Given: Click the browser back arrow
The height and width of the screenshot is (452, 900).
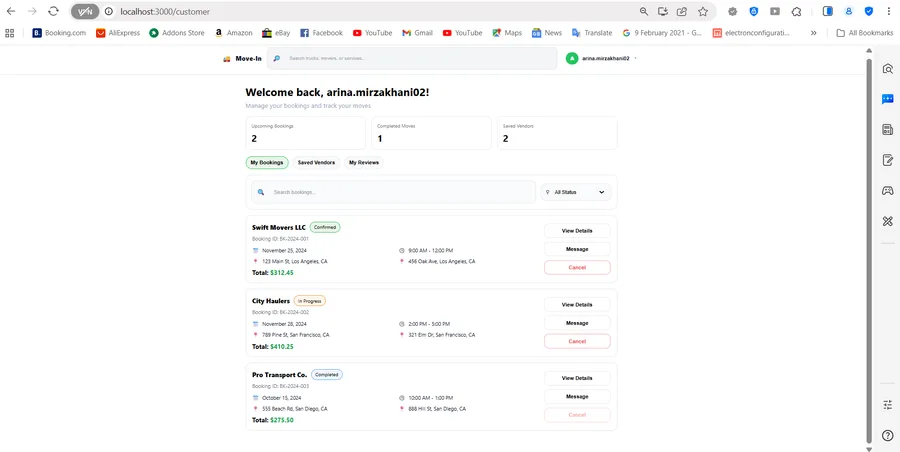Looking at the screenshot, I should click(x=11, y=11).
